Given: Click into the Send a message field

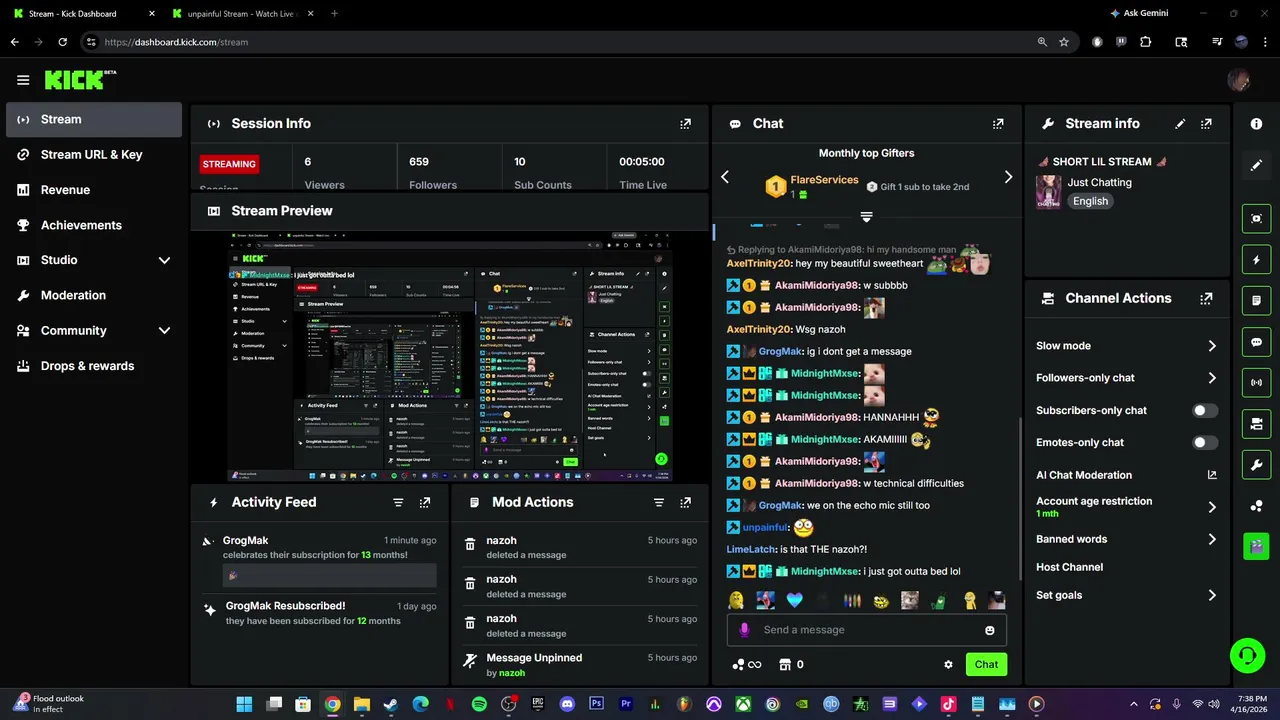Looking at the screenshot, I should [866, 630].
